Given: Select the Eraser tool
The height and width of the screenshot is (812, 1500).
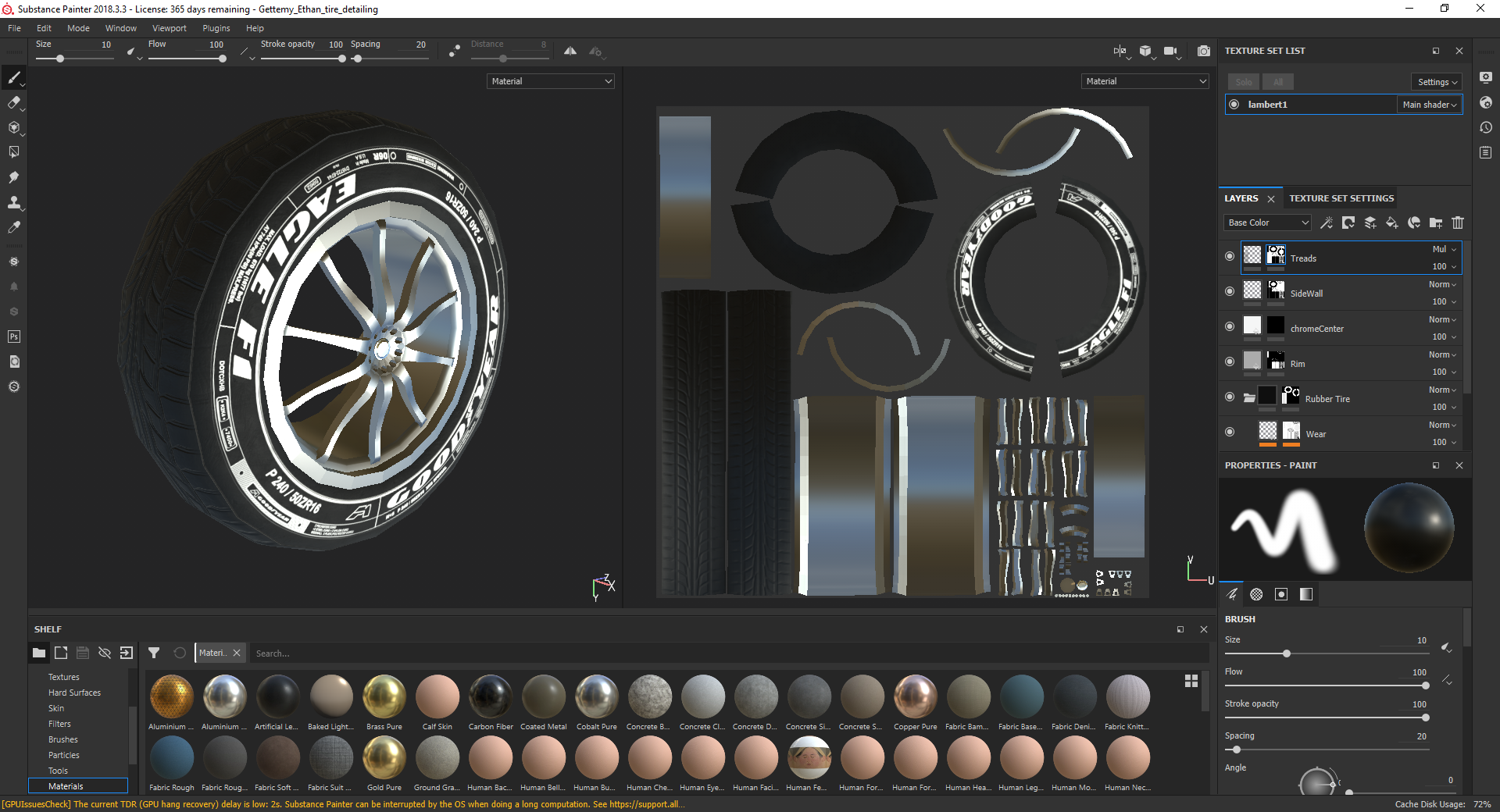Looking at the screenshot, I should [14, 102].
